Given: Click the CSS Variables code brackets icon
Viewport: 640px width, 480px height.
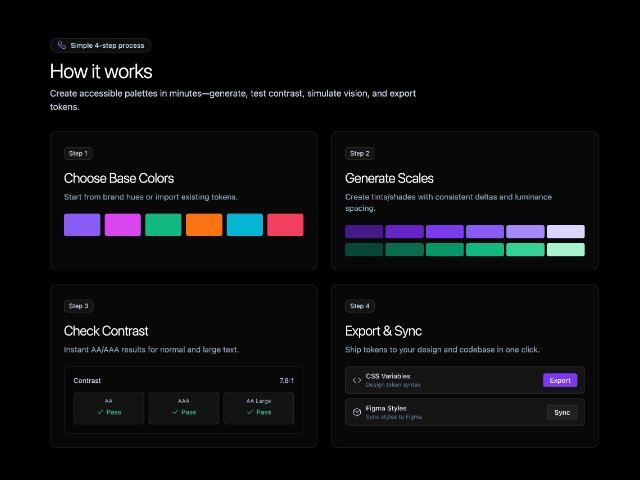Looking at the screenshot, I should click(356, 380).
